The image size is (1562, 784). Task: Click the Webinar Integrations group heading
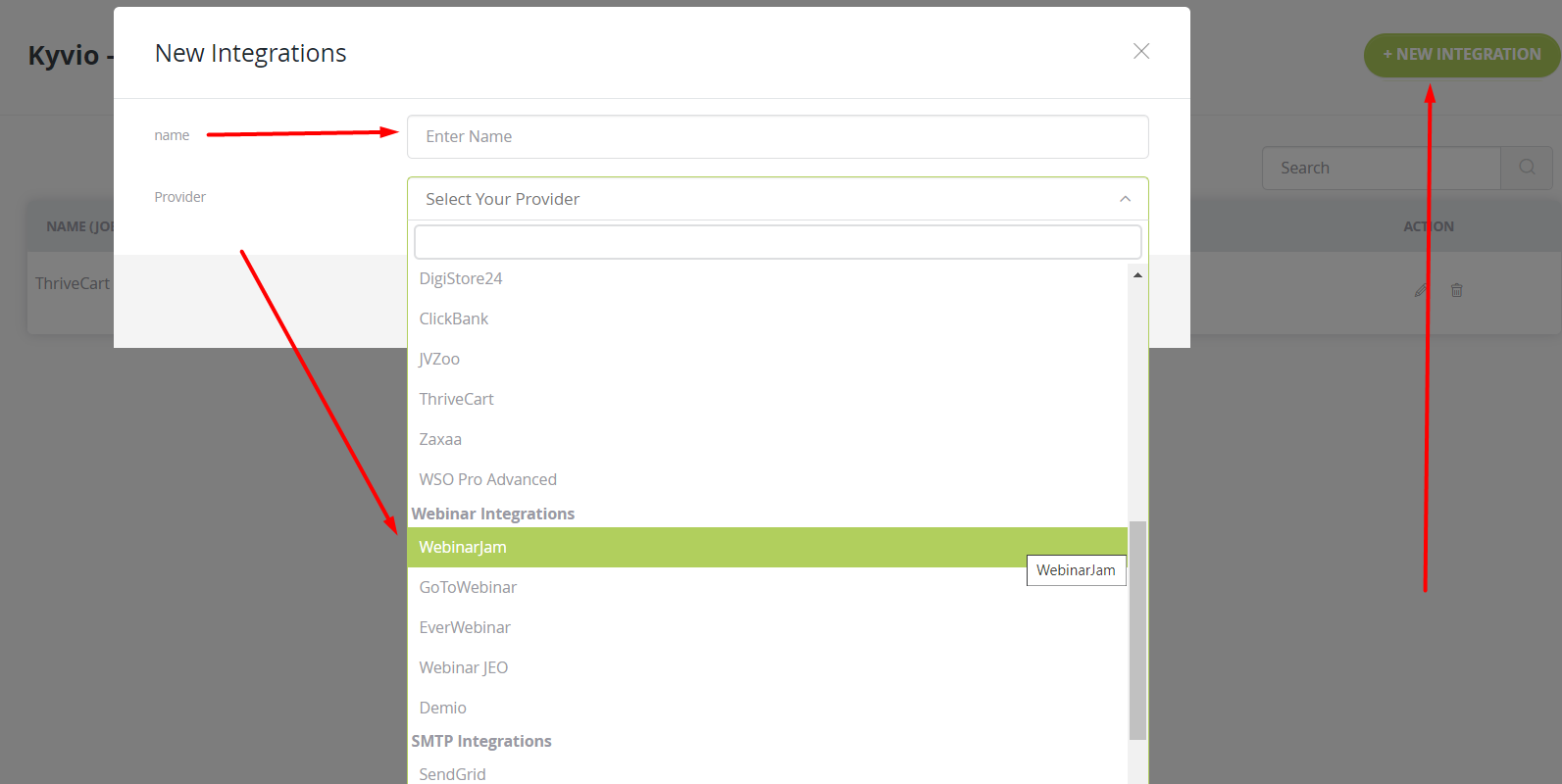click(493, 514)
